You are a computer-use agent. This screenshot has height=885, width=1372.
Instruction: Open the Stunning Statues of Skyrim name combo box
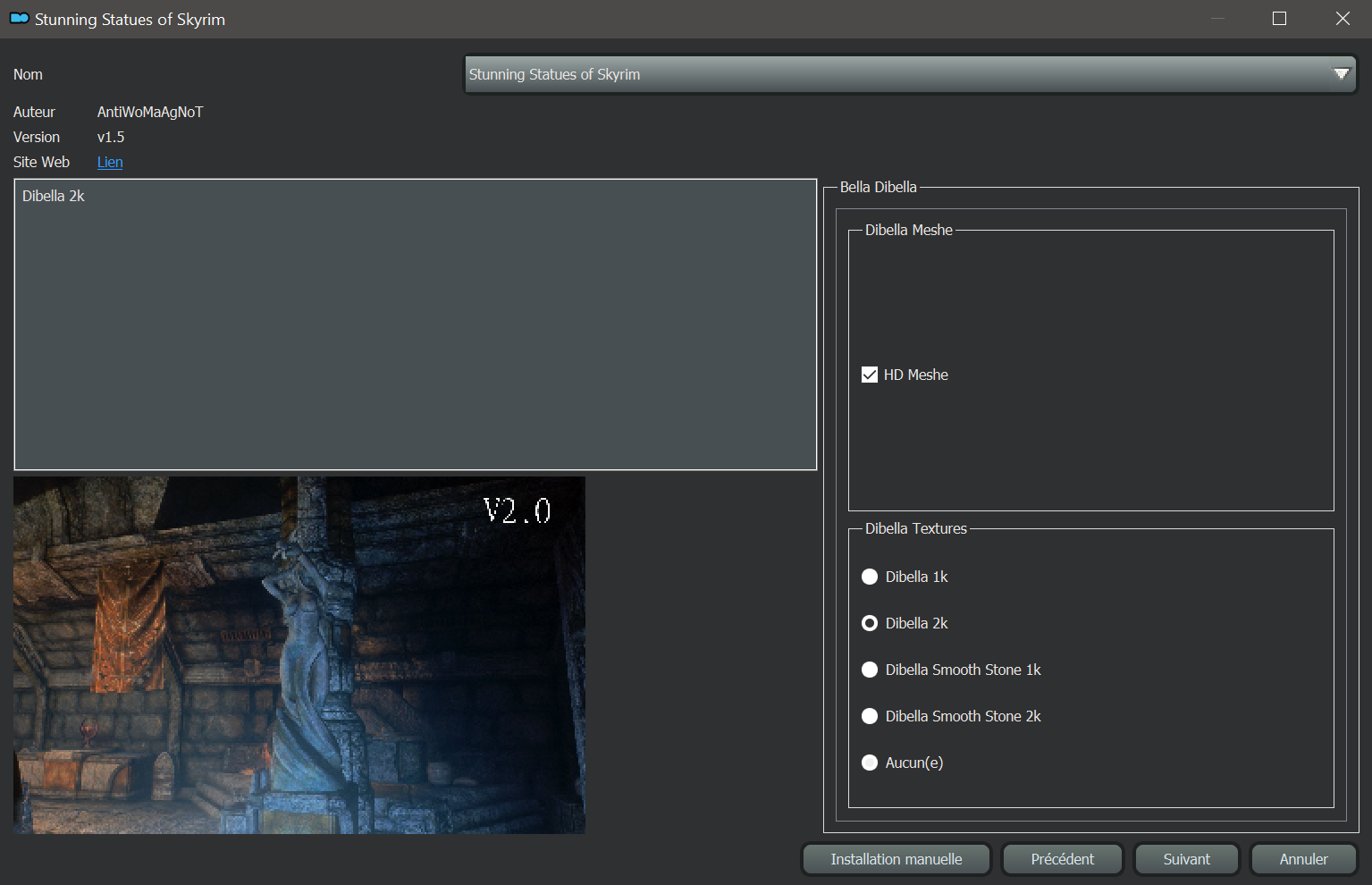point(894,74)
